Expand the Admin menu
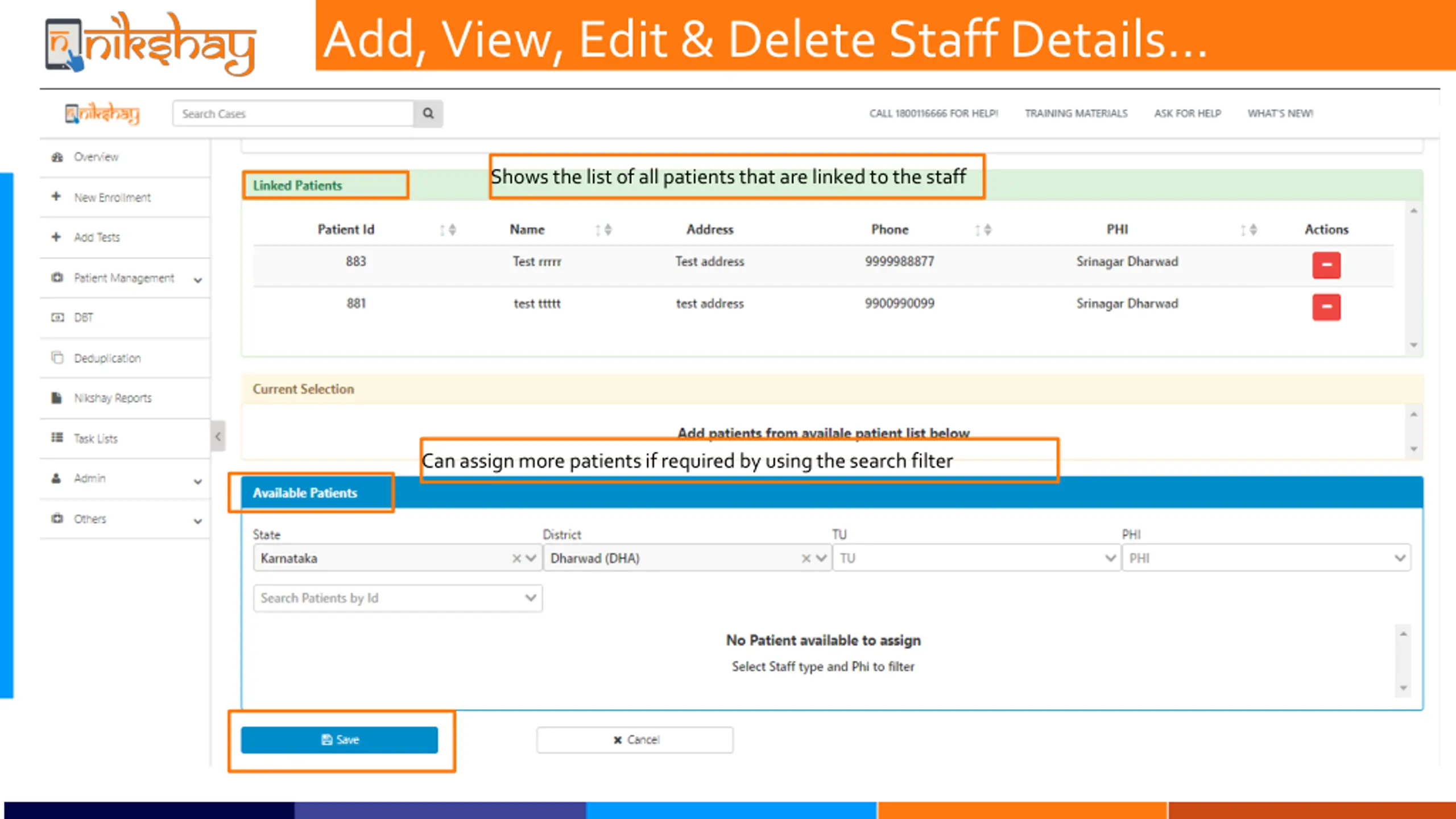 [x=125, y=478]
